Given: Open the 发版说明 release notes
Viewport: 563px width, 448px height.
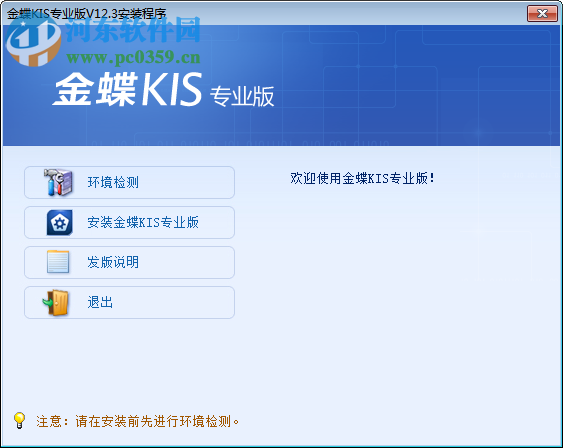Looking at the screenshot, I should pos(129,262).
